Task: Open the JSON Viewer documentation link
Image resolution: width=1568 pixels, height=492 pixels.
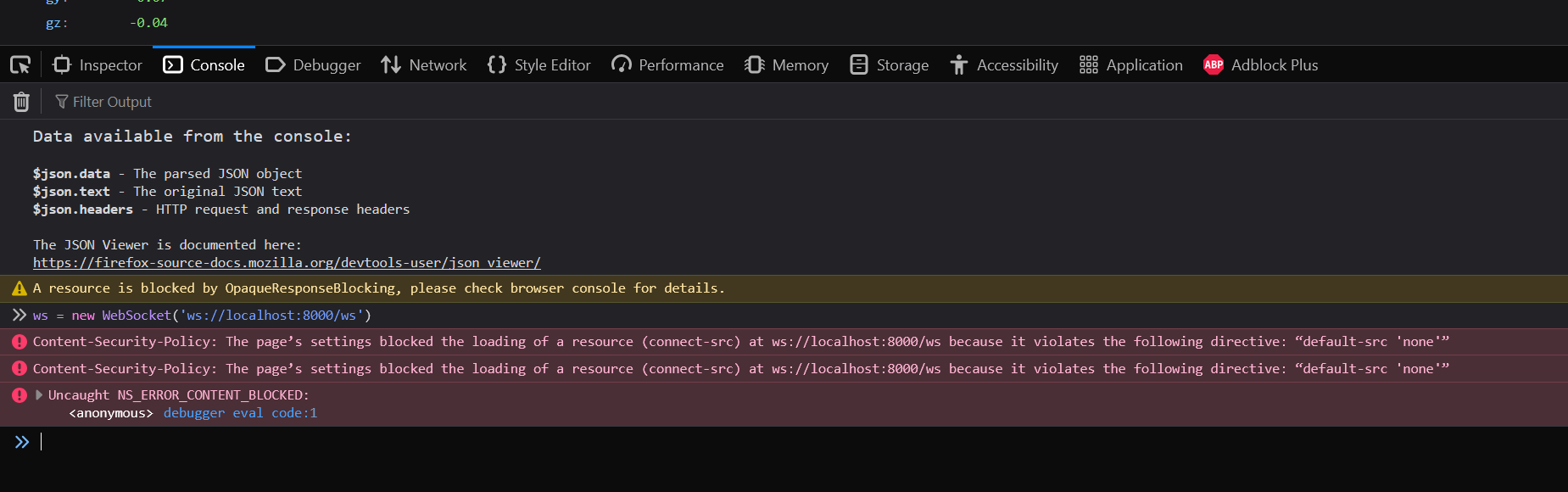Action: click(287, 263)
